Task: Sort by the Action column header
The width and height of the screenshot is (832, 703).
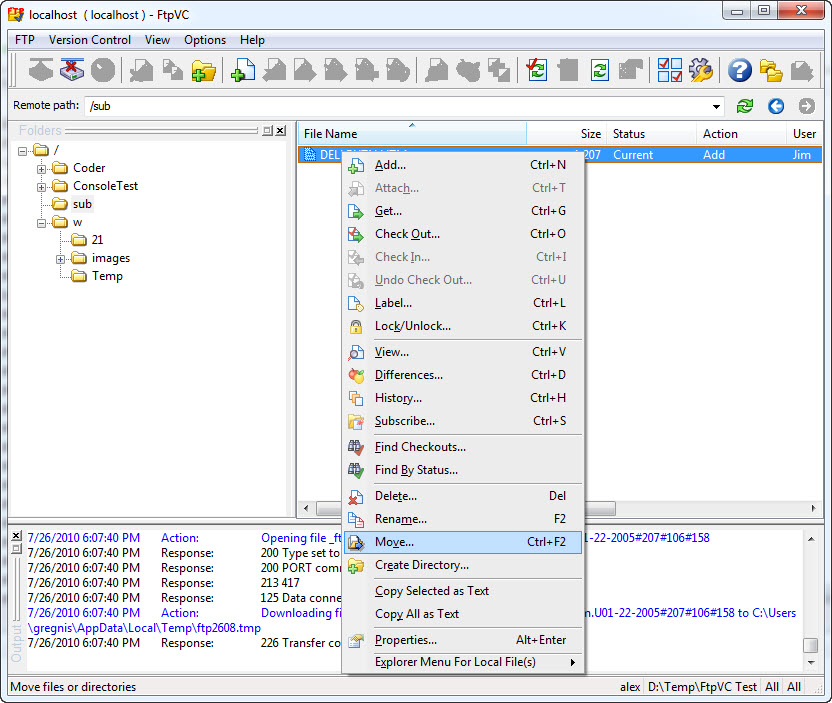Action: [741, 134]
